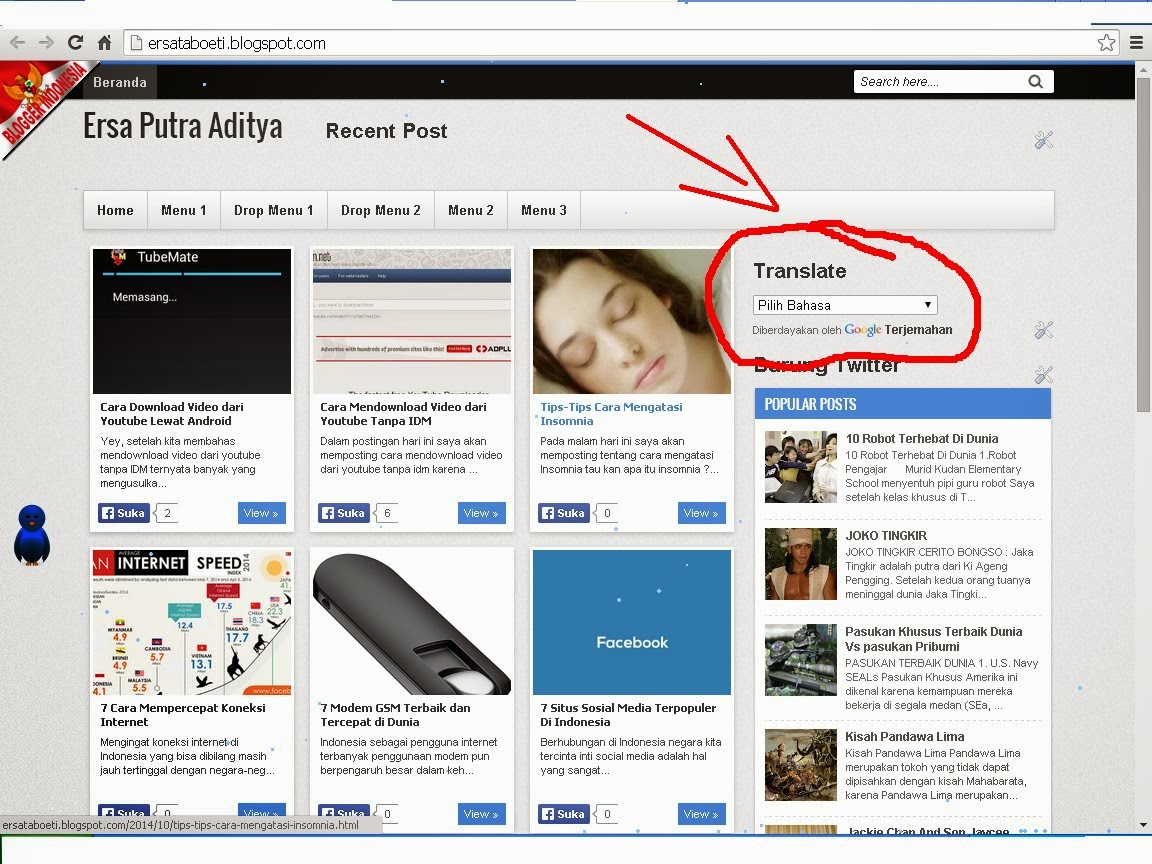Open the black GSM modem thumbnail
Screen dimensions: 1152x864
pyautogui.click(x=411, y=622)
